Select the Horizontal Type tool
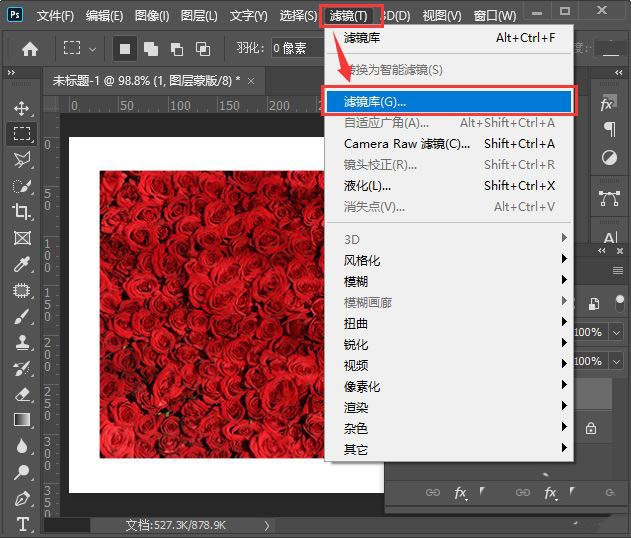Screen dimensions: 631x539 pos(22,524)
